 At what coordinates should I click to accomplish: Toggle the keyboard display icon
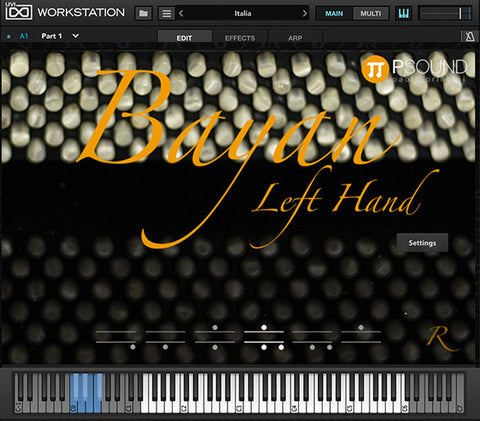pyautogui.click(x=403, y=13)
